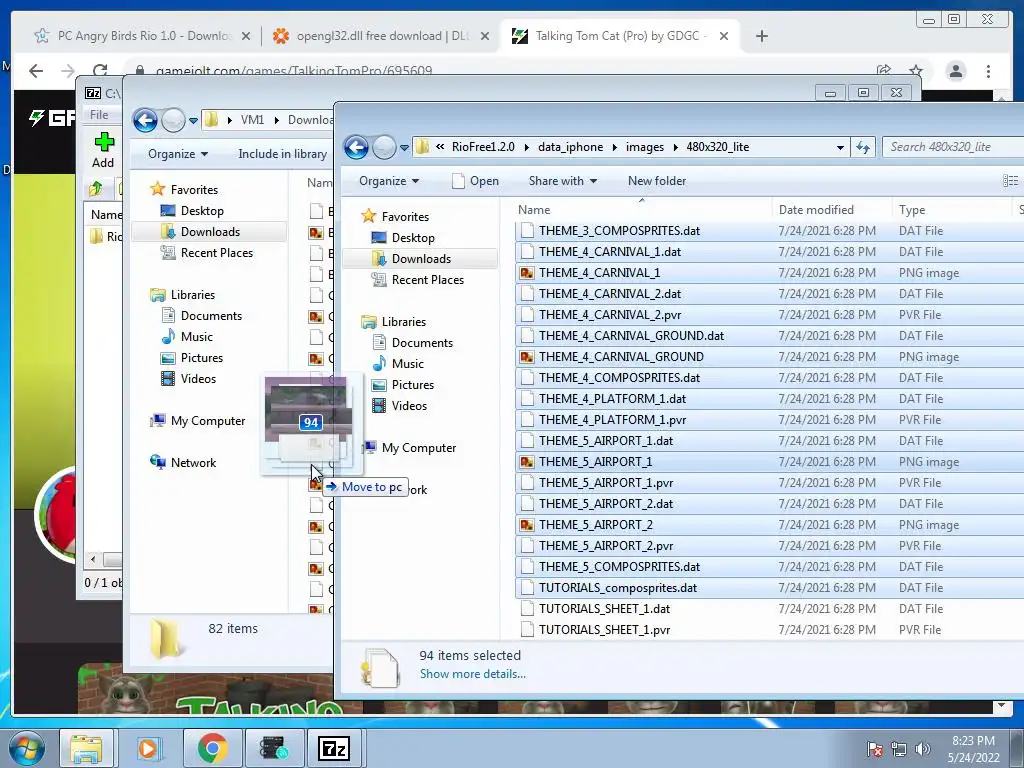This screenshot has width=1024, height=768.
Task: Change view using the view icon on toolbar
Action: pyautogui.click(x=1010, y=181)
